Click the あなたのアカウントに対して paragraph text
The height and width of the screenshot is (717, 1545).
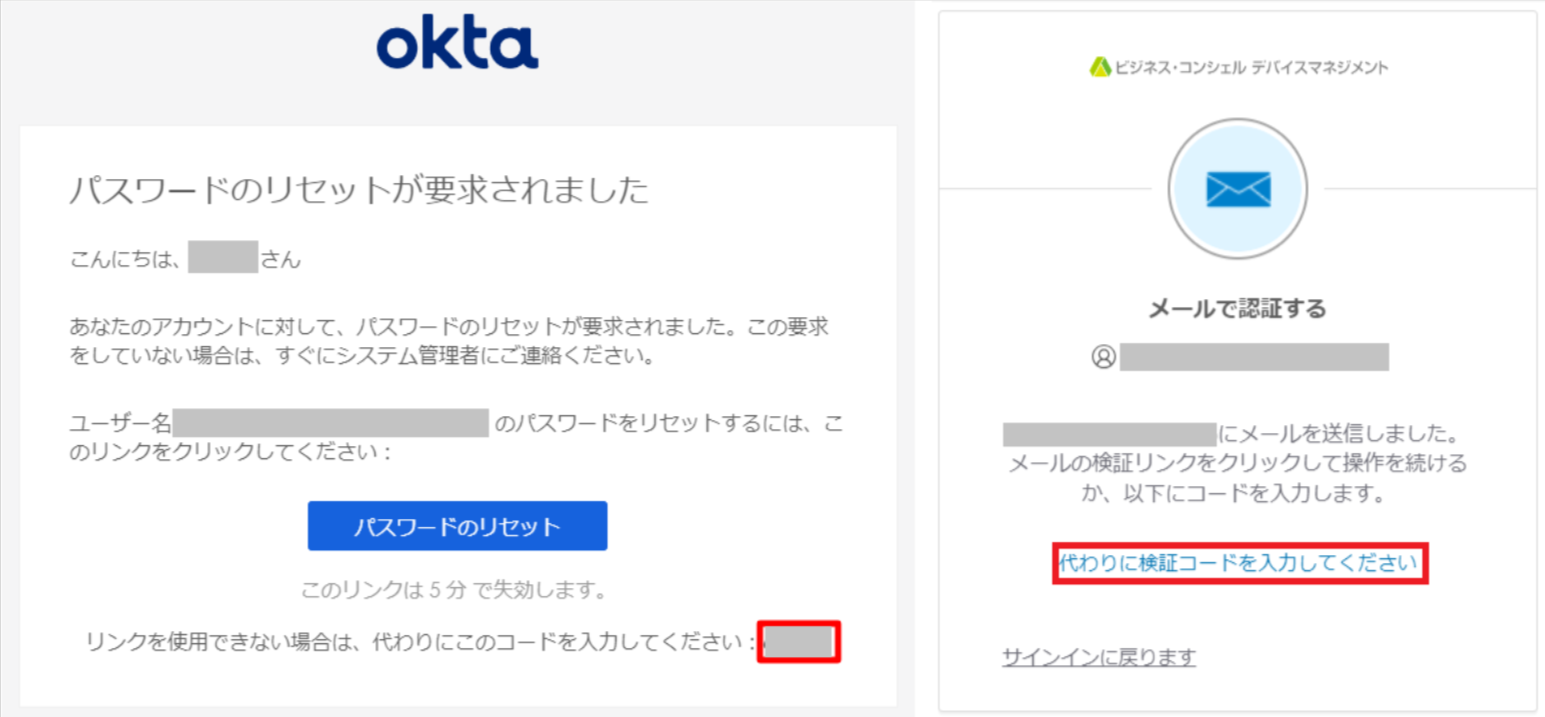[450, 341]
